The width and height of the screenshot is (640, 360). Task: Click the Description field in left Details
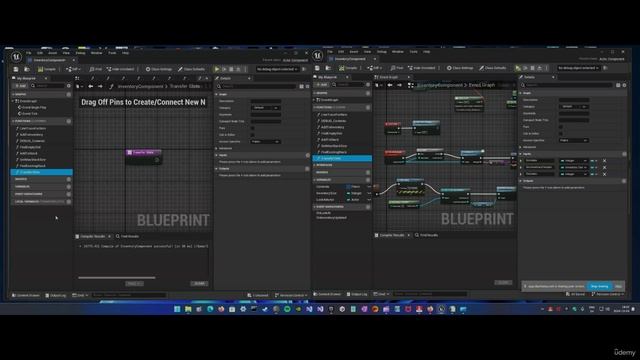[265, 101]
